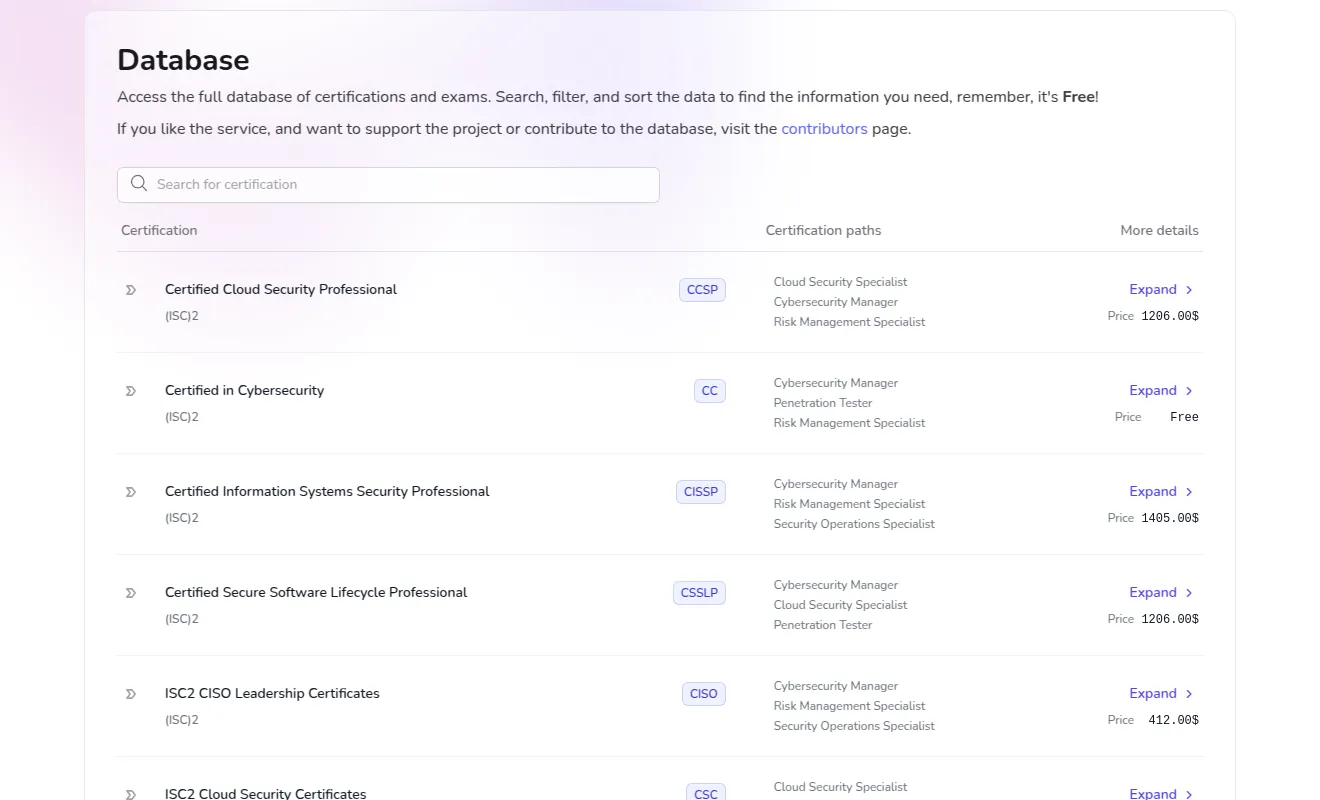Click the arrow icon beside ISC2 CISO Leadership Certificates
This screenshot has height=800, width=1320.
click(130, 693)
